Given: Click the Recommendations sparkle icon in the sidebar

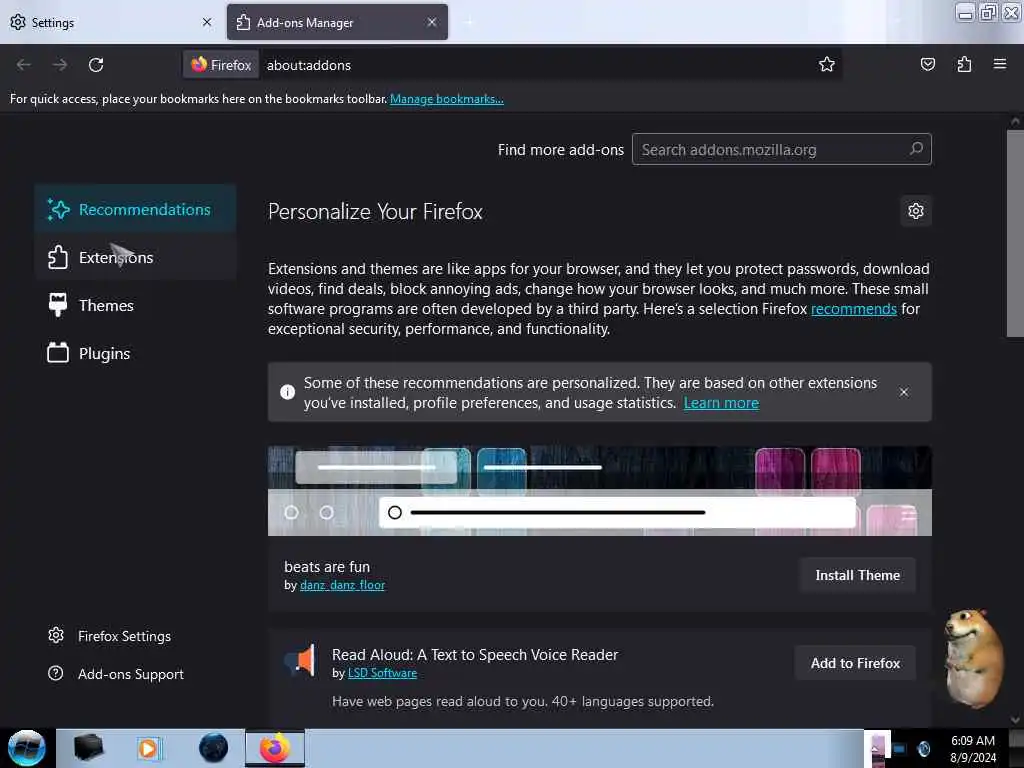Looking at the screenshot, I should pyautogui.click(x=58, y=210).
